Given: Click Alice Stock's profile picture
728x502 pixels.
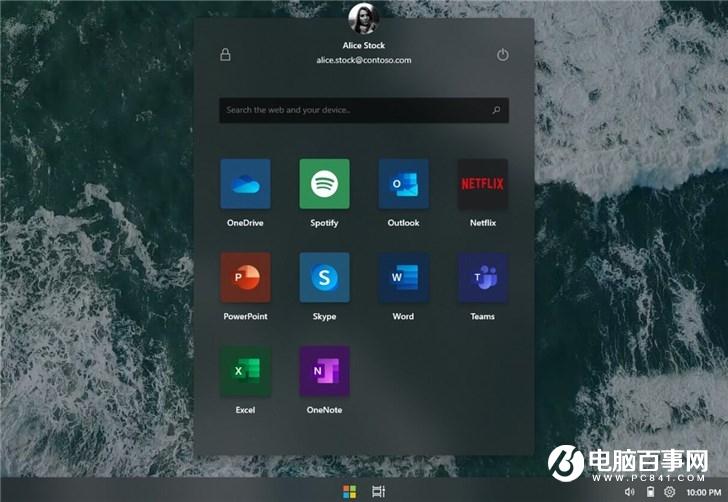Looking at the screenshot, I should [364, 18].
